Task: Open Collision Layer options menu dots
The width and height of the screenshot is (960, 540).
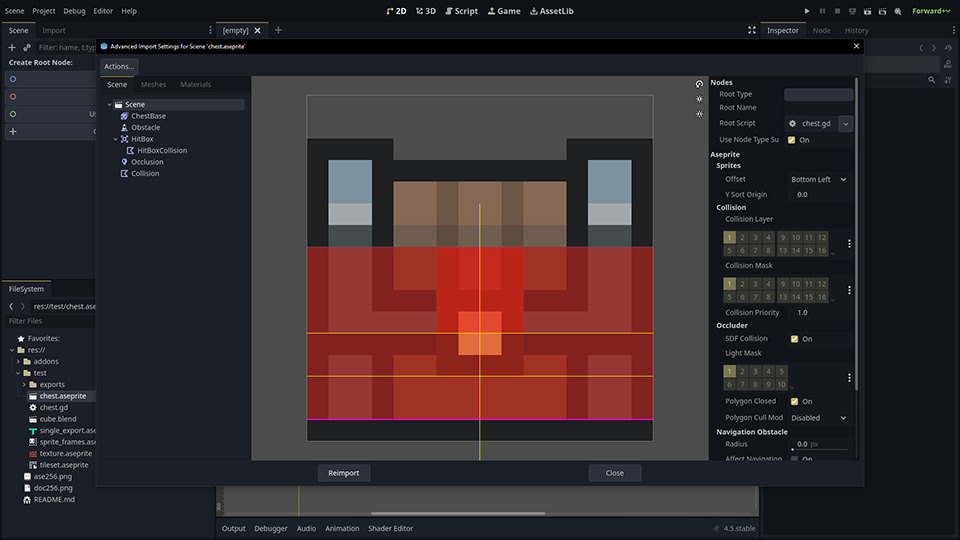Action: 849,244
